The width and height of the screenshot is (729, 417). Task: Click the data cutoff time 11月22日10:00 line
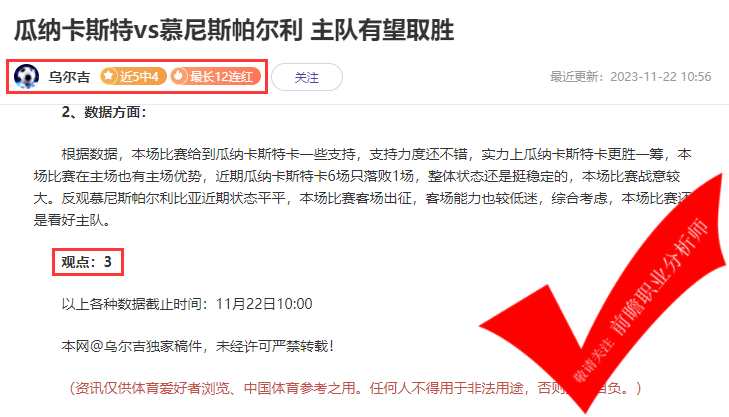(x=187, y=304)
